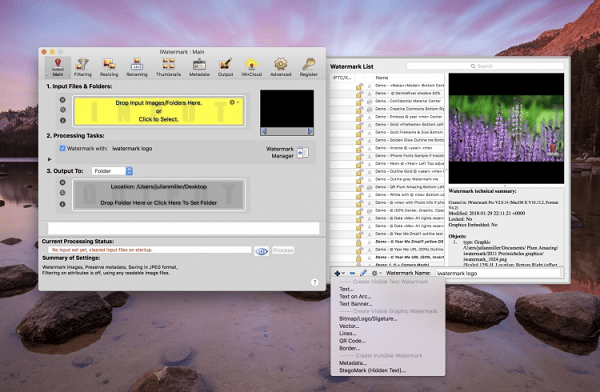Select Demo iPhone Fonts Sample row

tap(387, 156)
